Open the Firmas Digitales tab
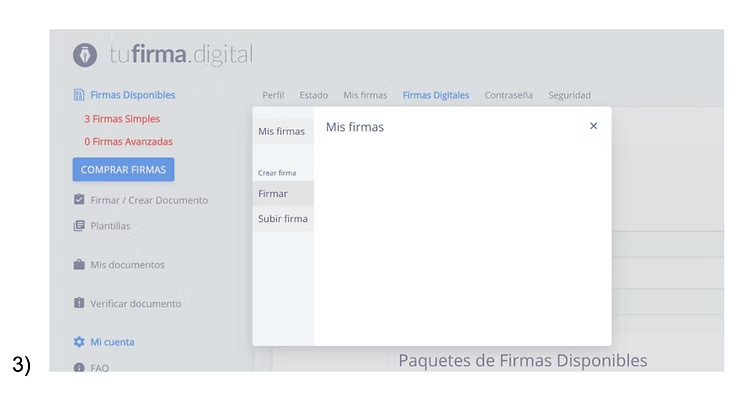The height and width of the screenshot is (406, 740). pos(436,95)
